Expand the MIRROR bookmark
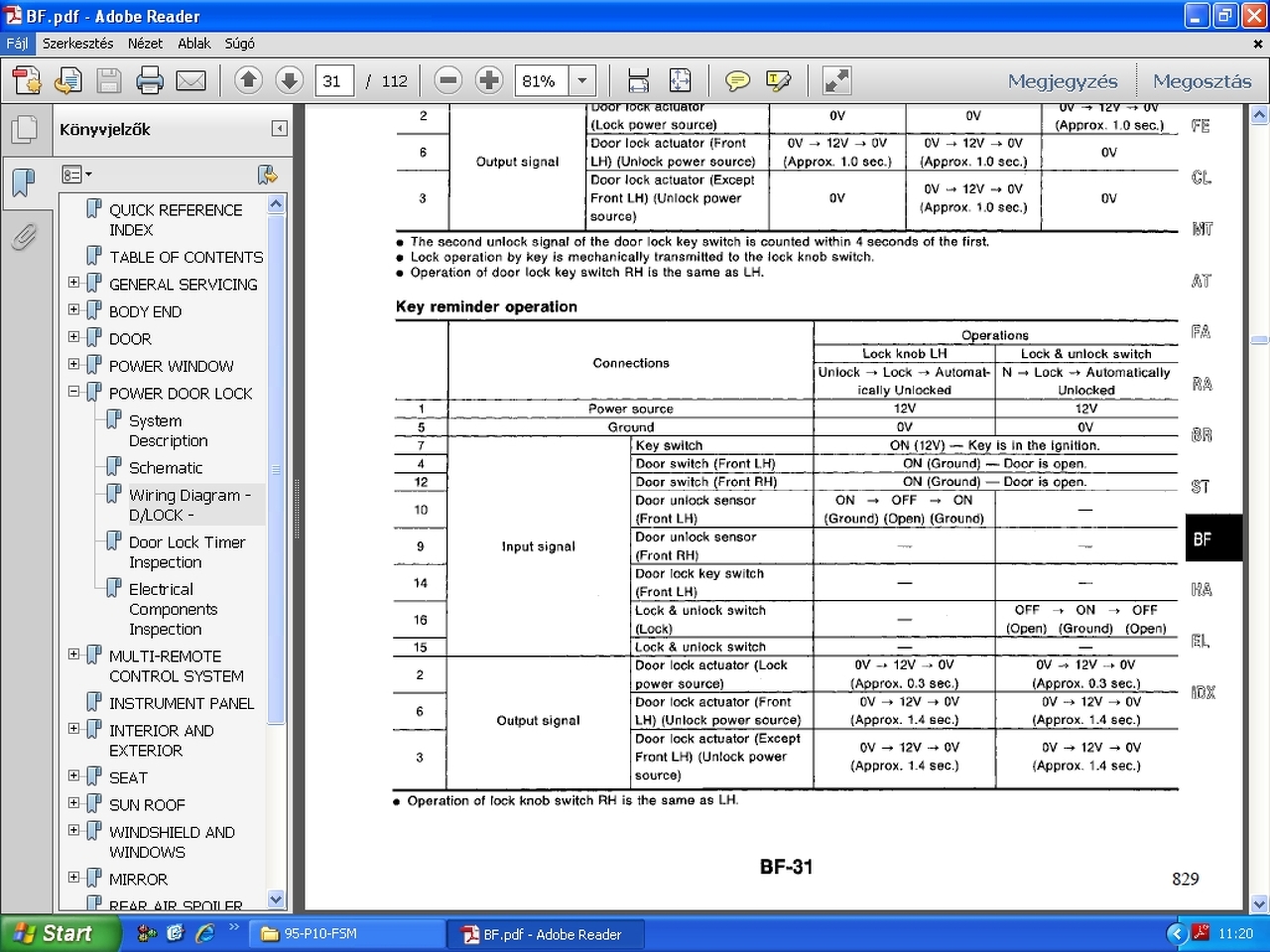1270x952 pixels. (x=73, y=878)
